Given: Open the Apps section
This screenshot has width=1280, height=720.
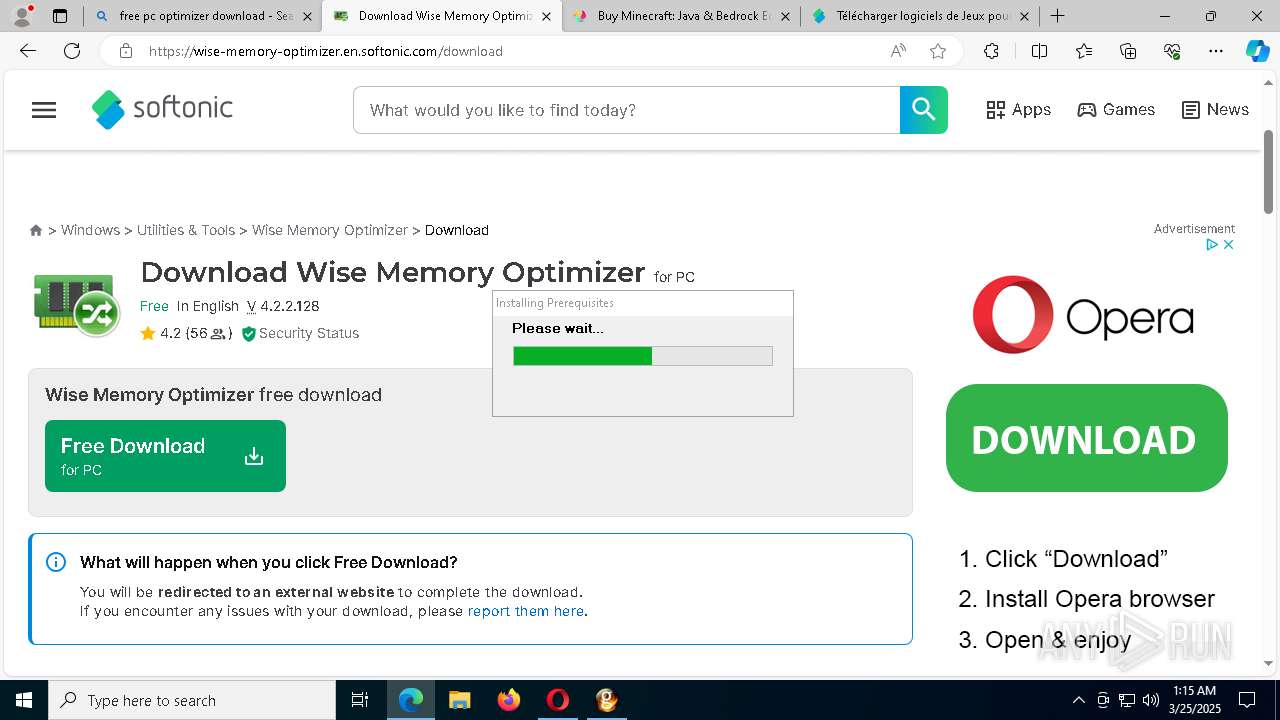Looking at the screenshot, I should pyautogui.click(x=1018, y=110).
